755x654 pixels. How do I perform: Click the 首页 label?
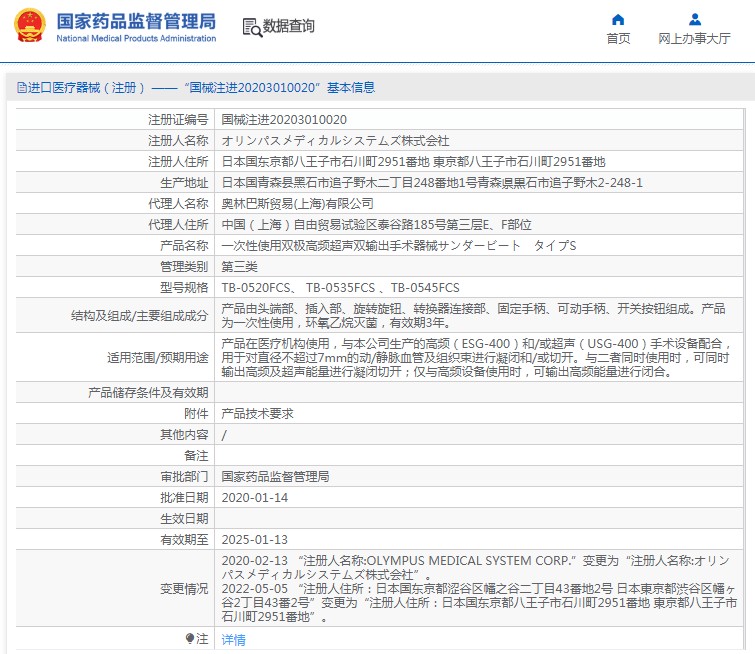pos(618,39)
